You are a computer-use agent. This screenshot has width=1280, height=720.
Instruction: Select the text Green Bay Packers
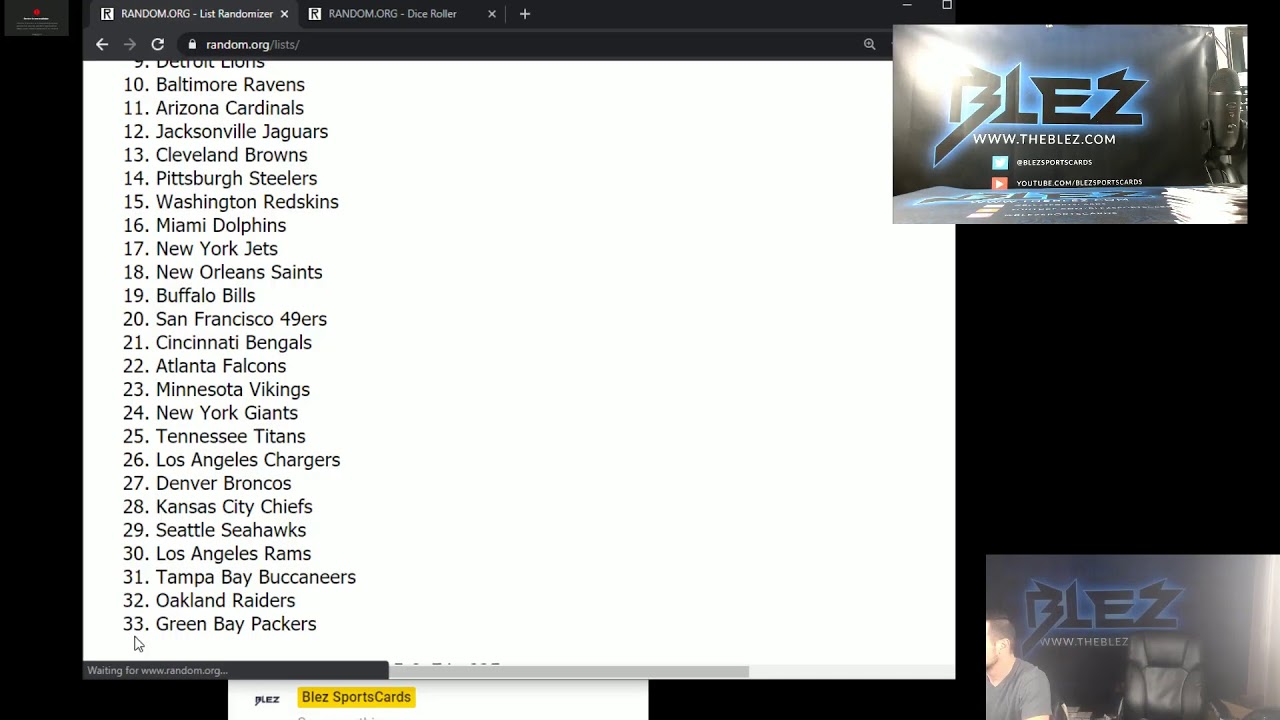(x=236, y=625)
